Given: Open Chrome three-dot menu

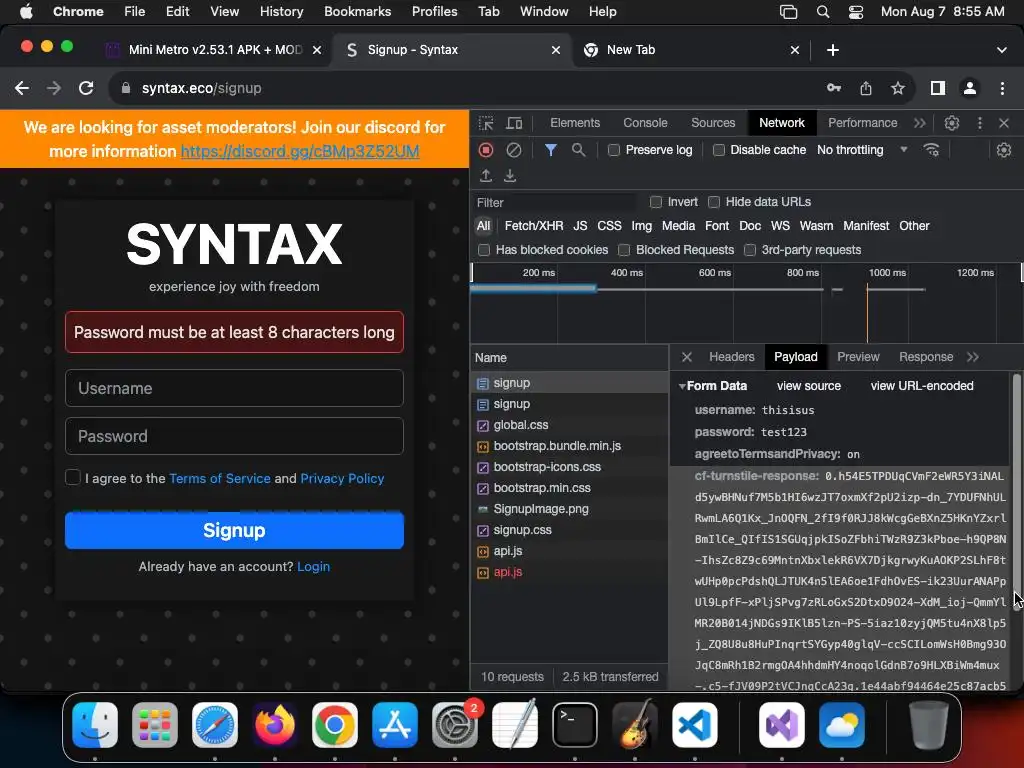Looking at the screenshot, I should (x=1002, y=88).
